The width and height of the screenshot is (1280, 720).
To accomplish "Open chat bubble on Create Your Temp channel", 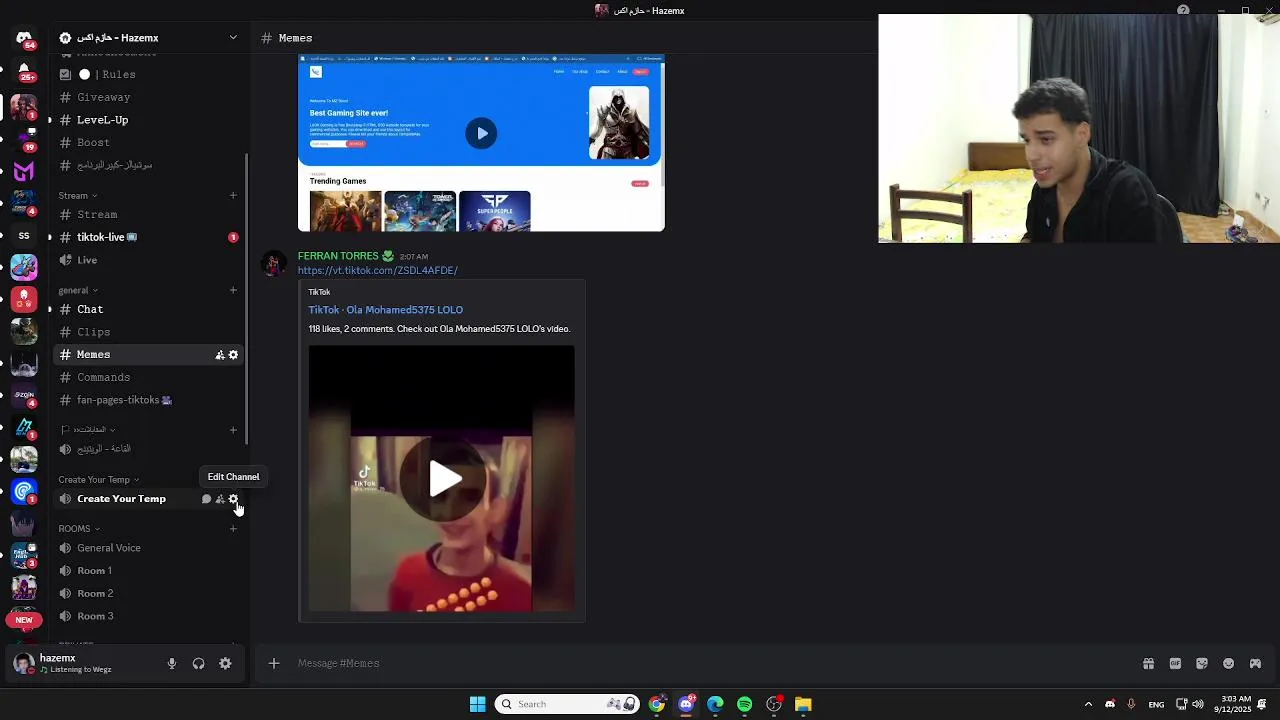I will pos(206,499).
